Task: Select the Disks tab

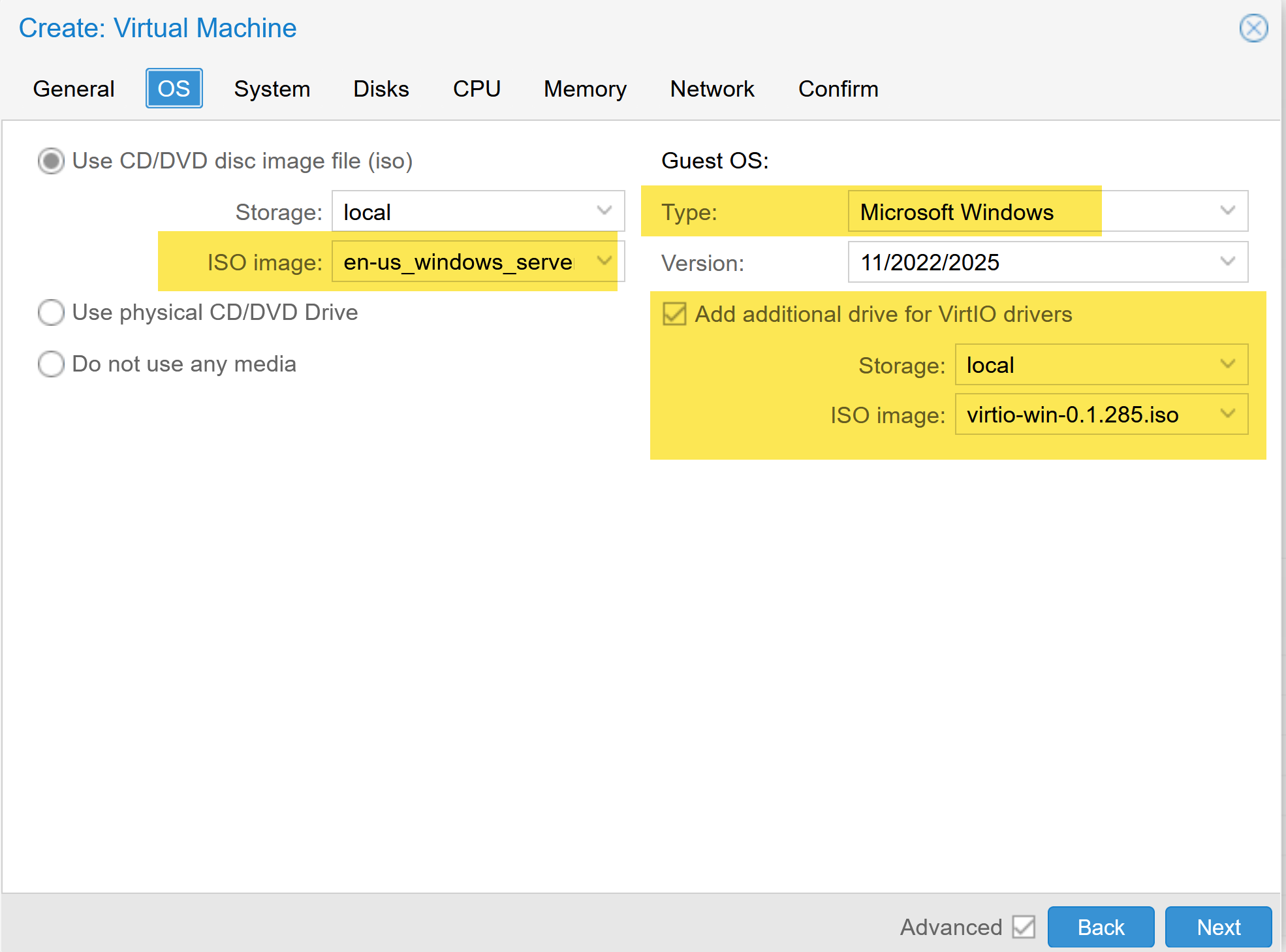Action: point(381,89)
